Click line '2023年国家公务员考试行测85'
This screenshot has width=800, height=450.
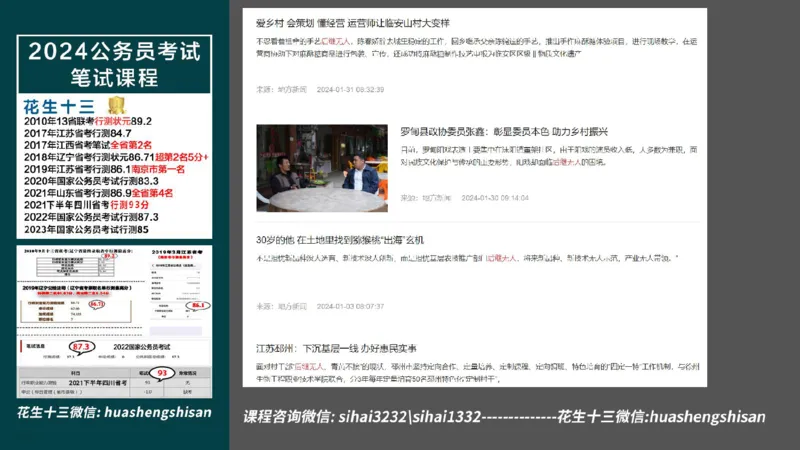tap(86, 229)
